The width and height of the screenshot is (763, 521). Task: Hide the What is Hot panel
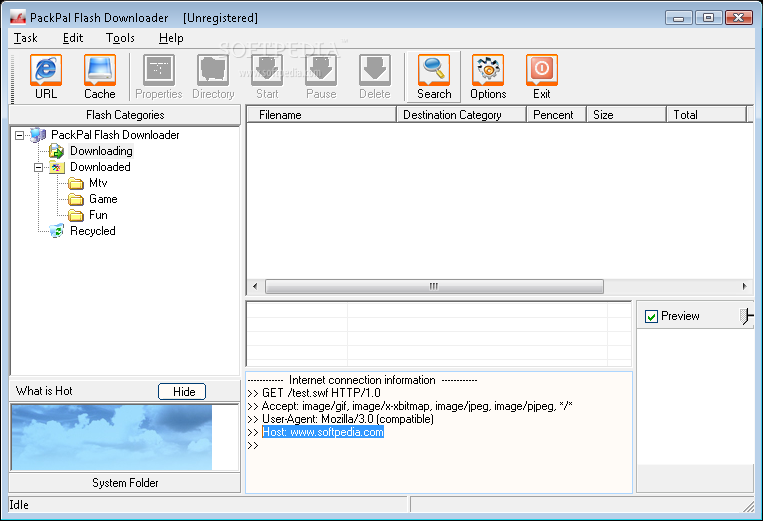point(182,392)
